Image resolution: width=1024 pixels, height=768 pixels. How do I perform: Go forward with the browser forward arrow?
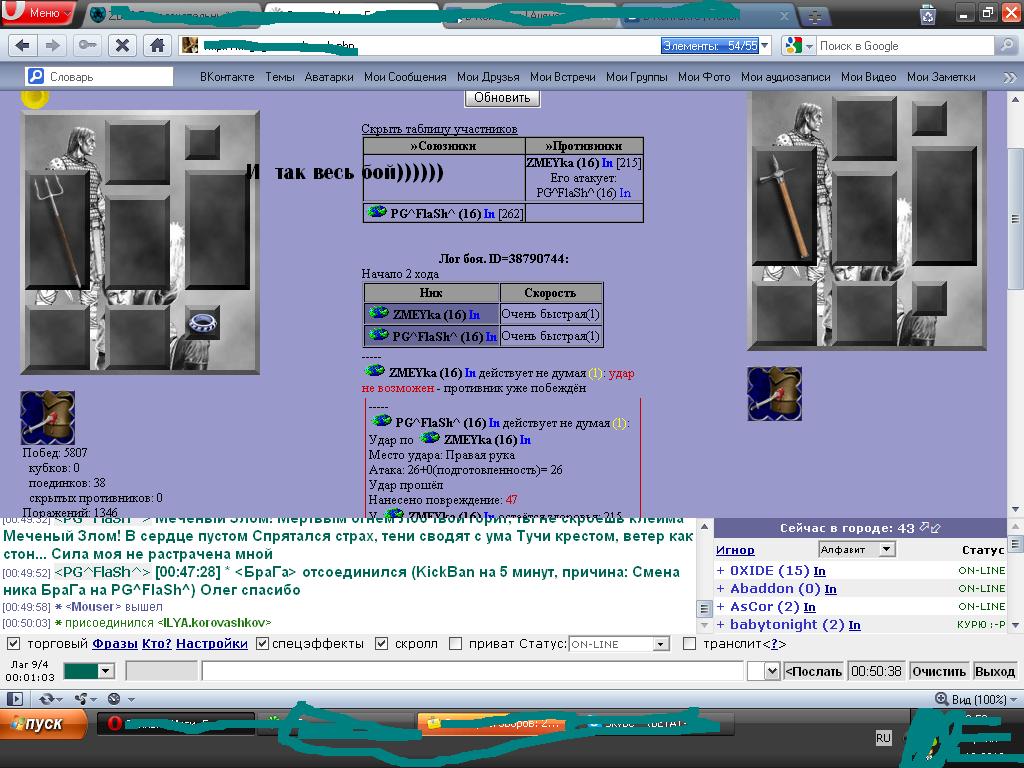(52, 45)
